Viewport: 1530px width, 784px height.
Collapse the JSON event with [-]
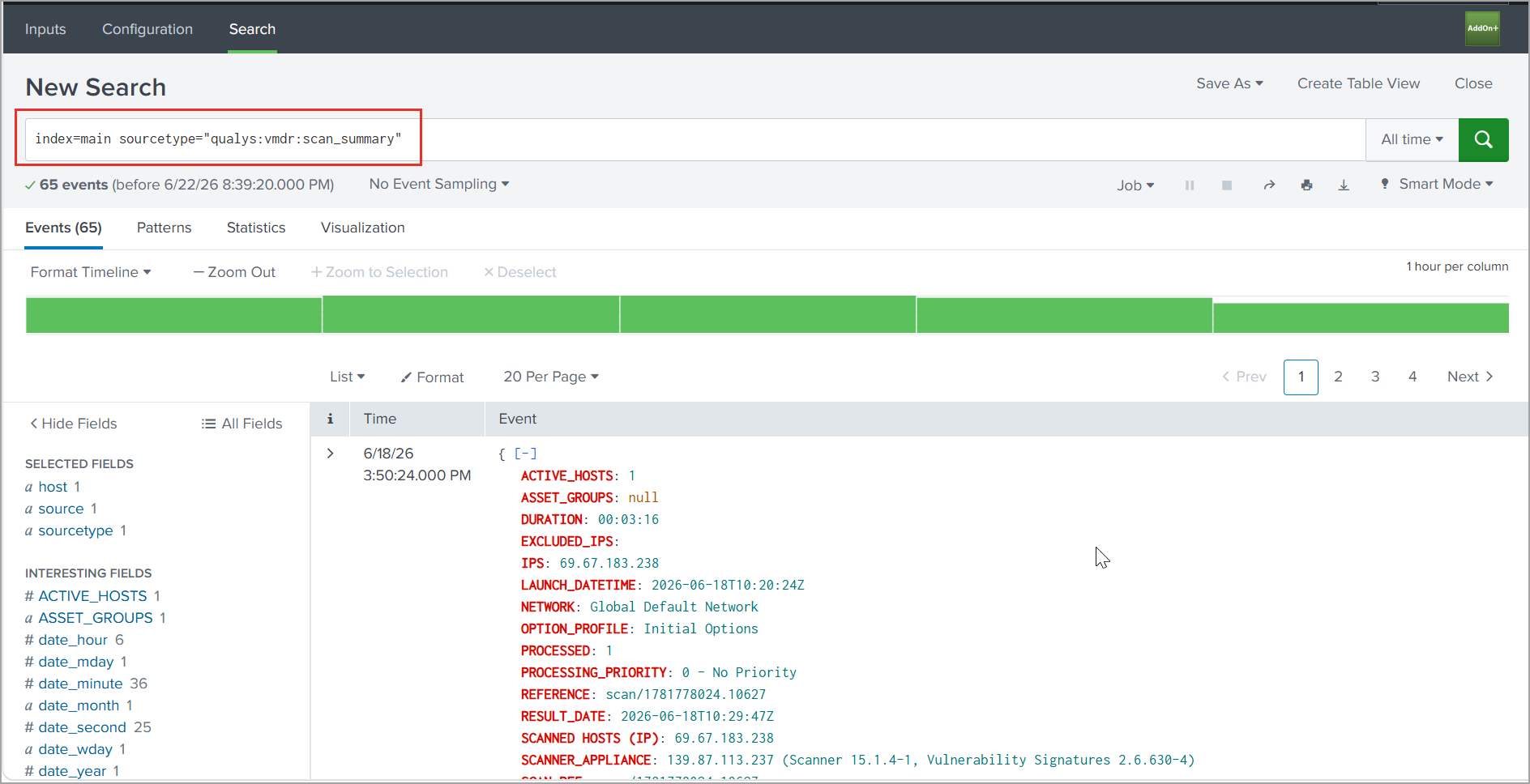tap(525, 454)
